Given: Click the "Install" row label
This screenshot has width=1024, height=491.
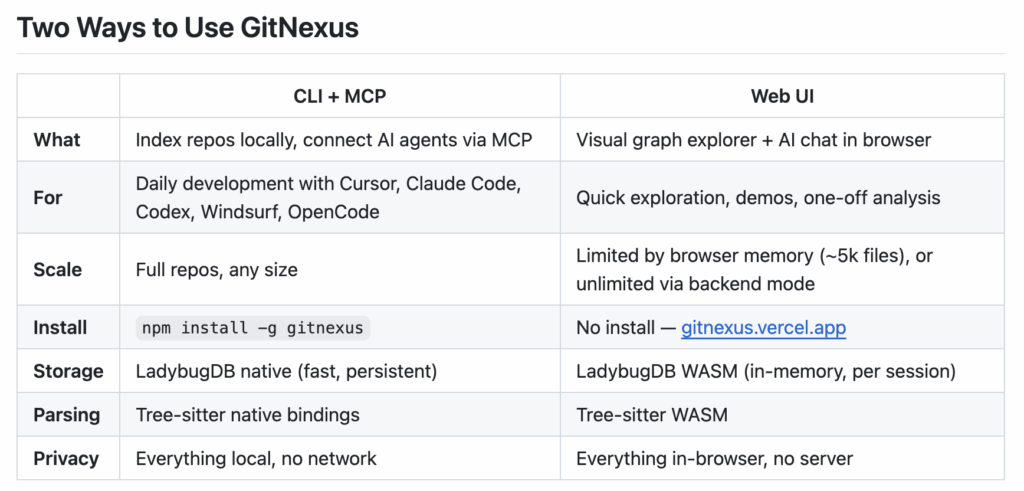Looking at the screenshot, I should click(60, 328).
